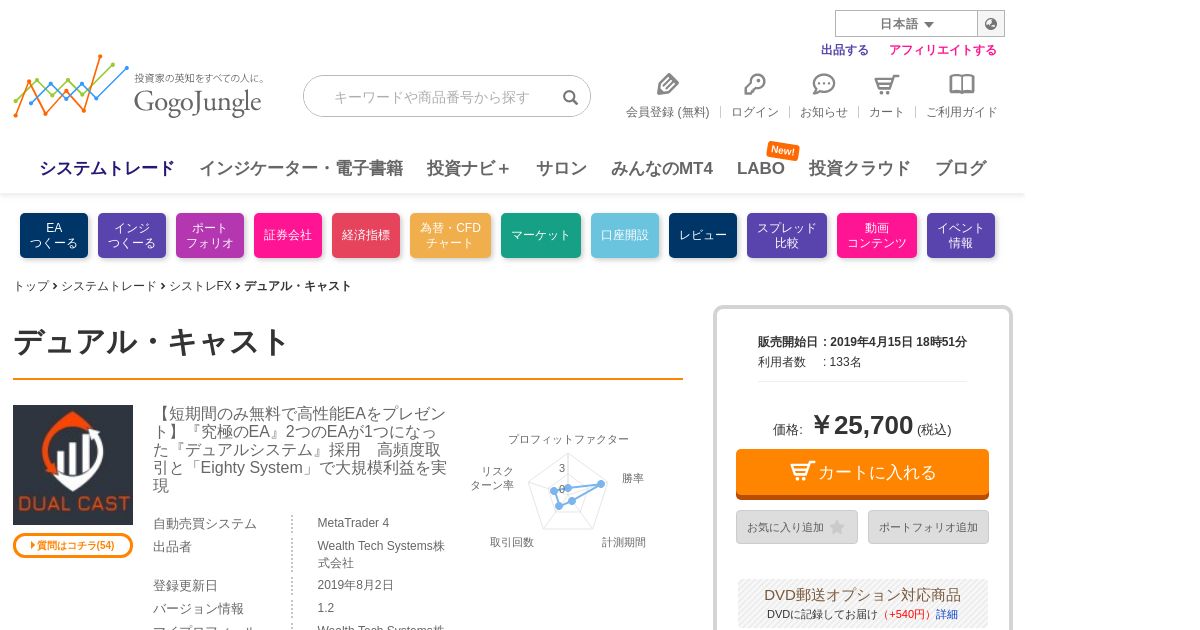
Task: Click ご利用ガイド text link
Action: pos(962,112)
